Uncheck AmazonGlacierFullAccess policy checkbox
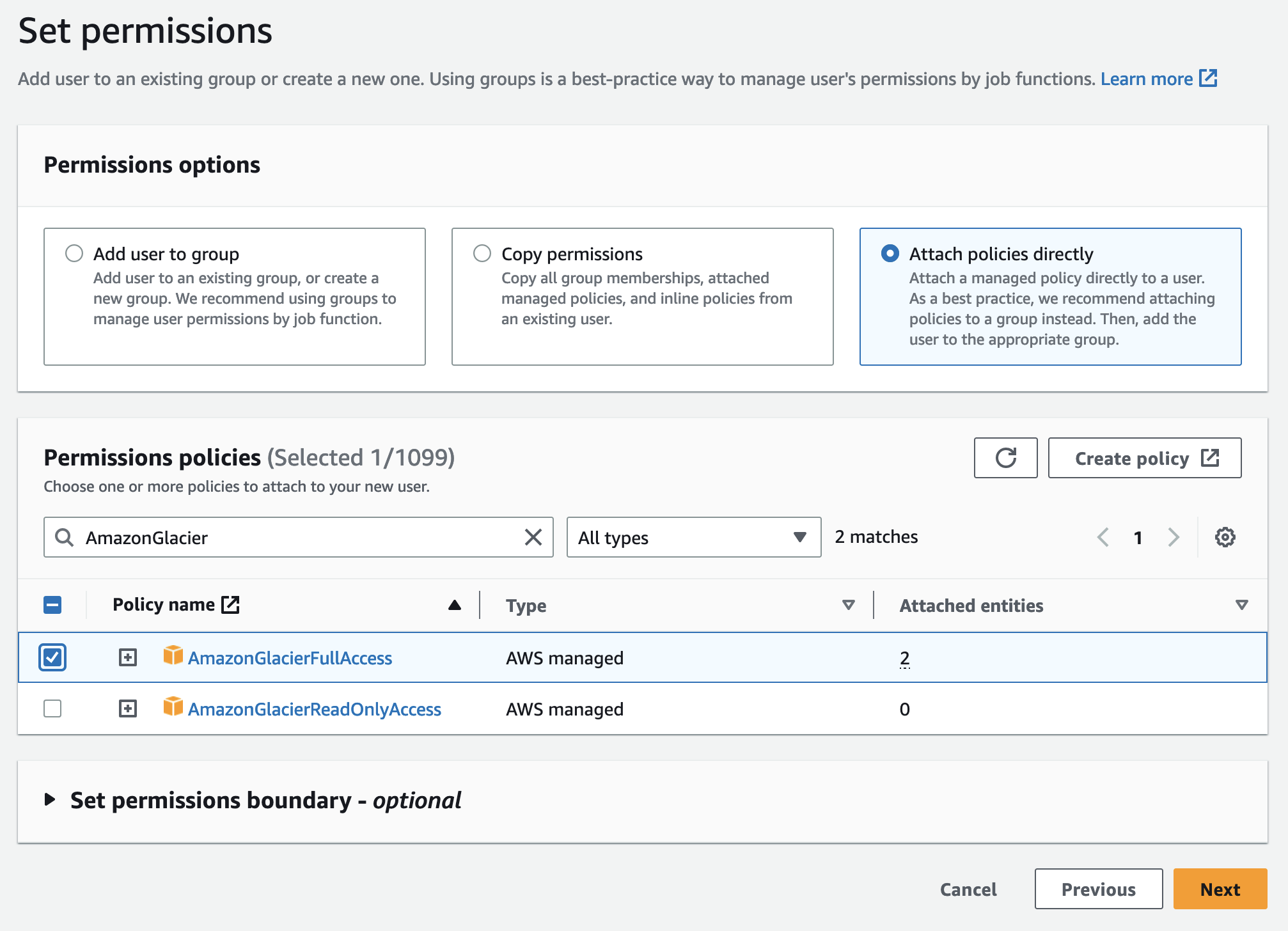Viewport: 1288px width, 931px height. click(x=52, y=657)
